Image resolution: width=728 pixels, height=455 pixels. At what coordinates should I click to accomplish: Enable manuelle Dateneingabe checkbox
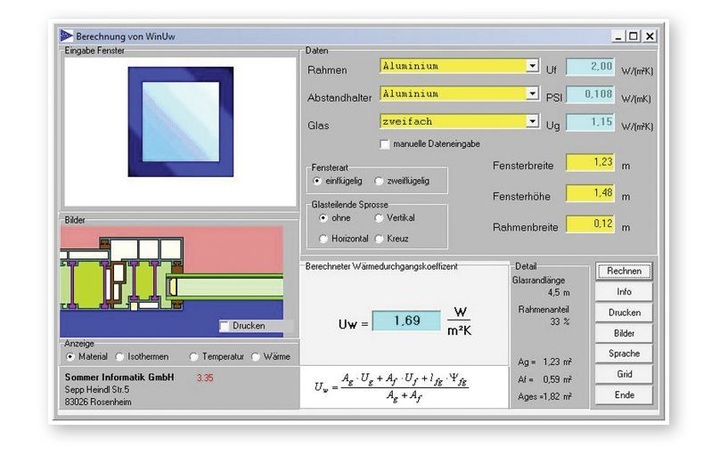385,145
